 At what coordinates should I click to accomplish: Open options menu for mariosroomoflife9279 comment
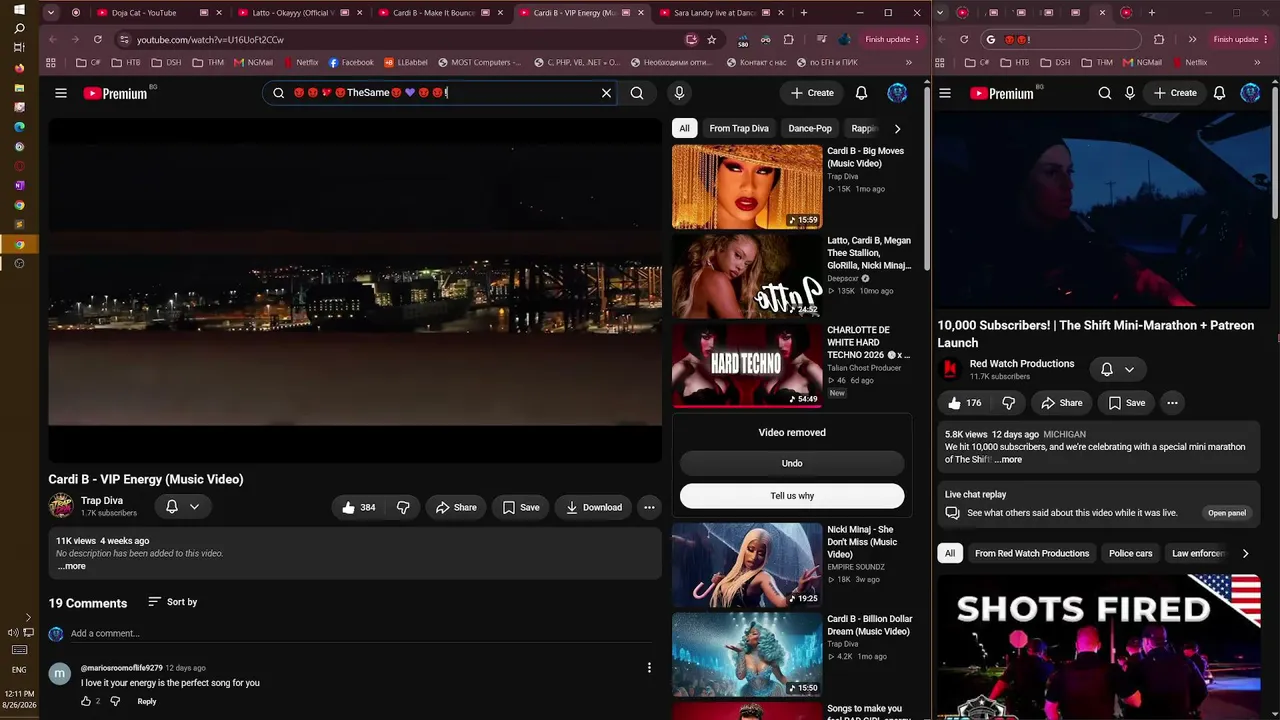[649, 668]
